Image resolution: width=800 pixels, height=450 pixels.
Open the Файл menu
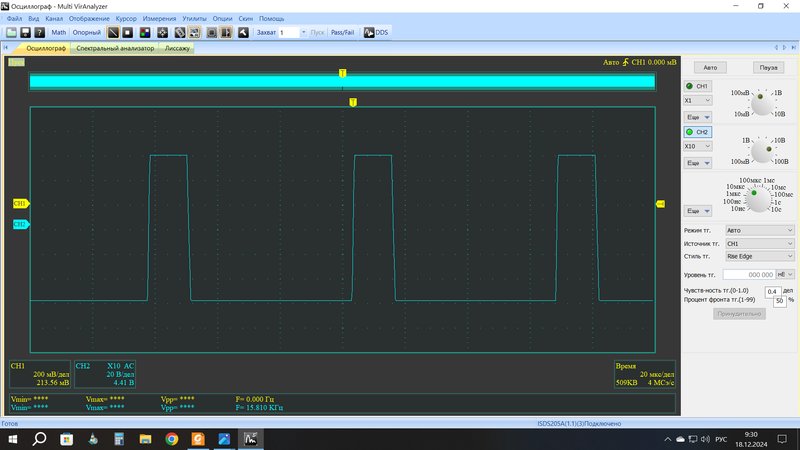click(x=14, y=18)
